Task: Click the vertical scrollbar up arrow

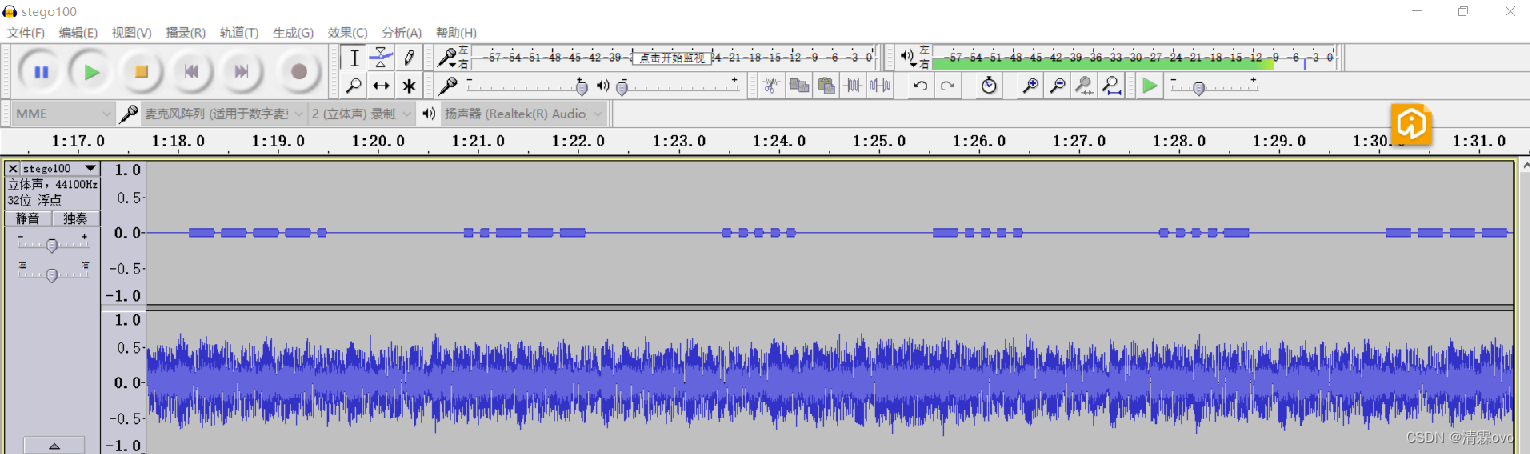Action: coord(1524,164)
